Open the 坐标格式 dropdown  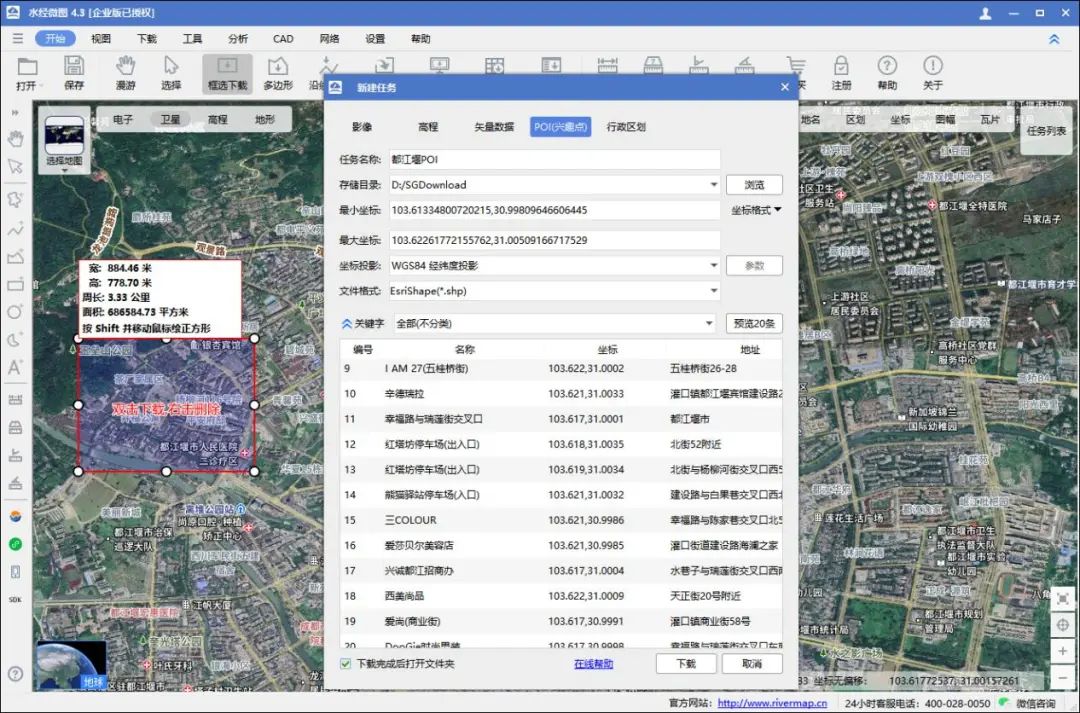point(756,210)
